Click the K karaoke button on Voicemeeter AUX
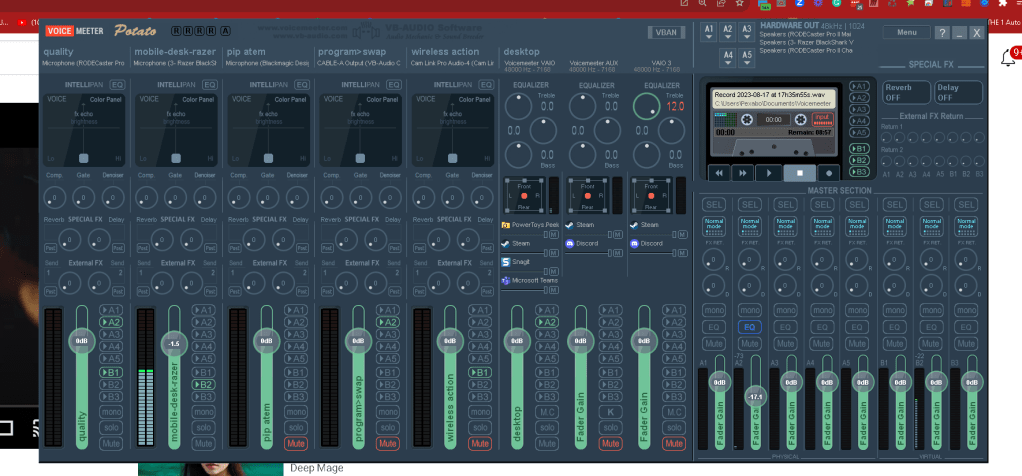Viewport: 1022px width, 476px height. [x=610, y=412]
